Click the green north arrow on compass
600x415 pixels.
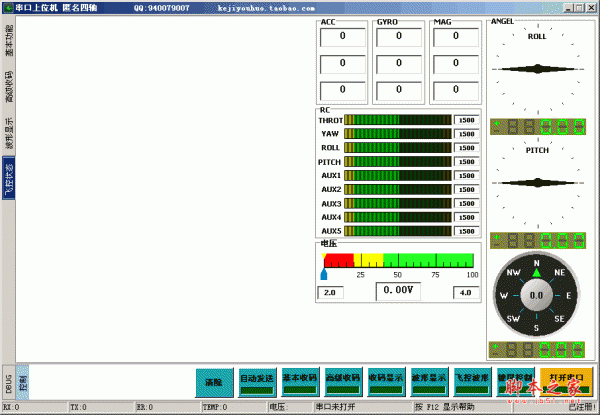coord(536,272)
